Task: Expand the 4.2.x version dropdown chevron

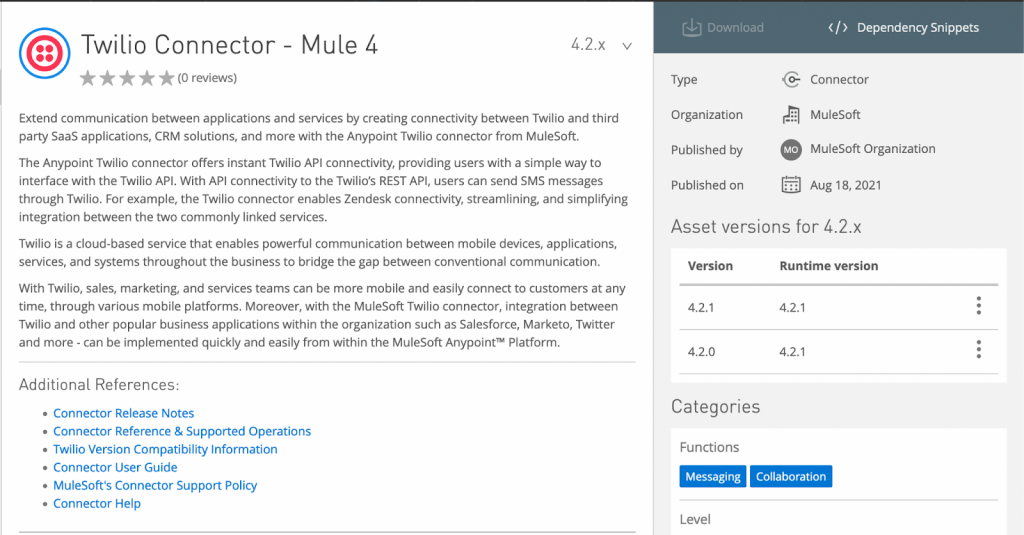Action: tap(627, 46)
